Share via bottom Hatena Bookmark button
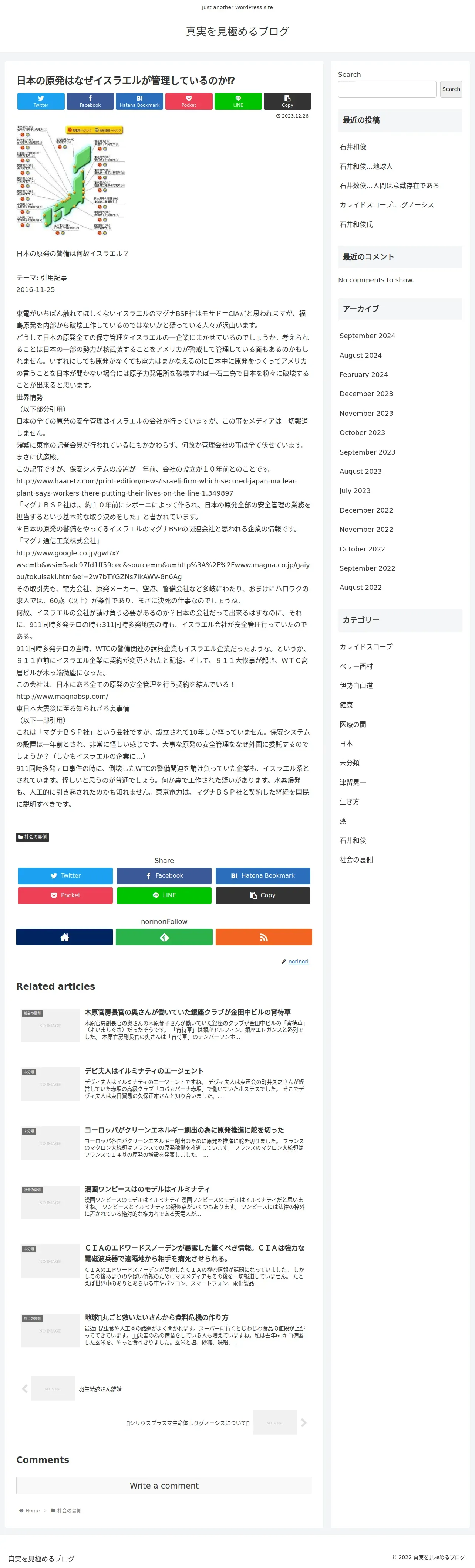The height and width of the screenshot is (1568, 475). click(x=262, y=875)
